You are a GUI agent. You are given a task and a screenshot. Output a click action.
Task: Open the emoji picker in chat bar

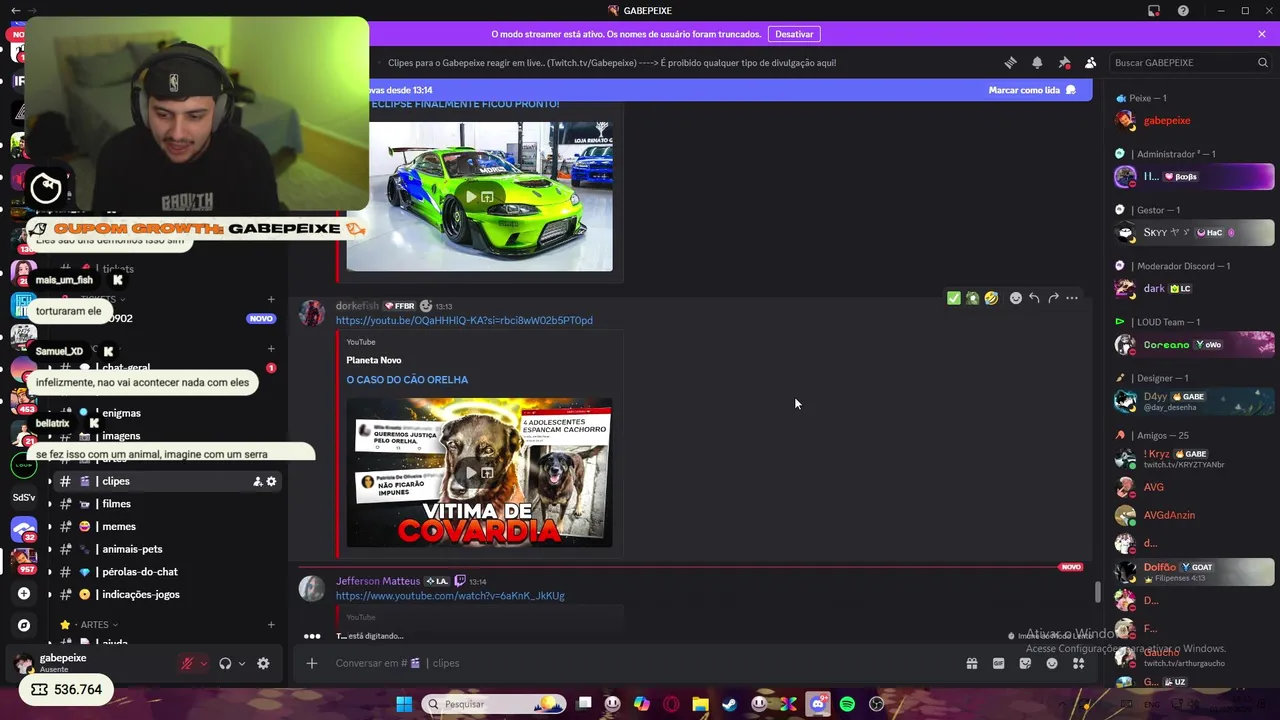point(1052,663)
